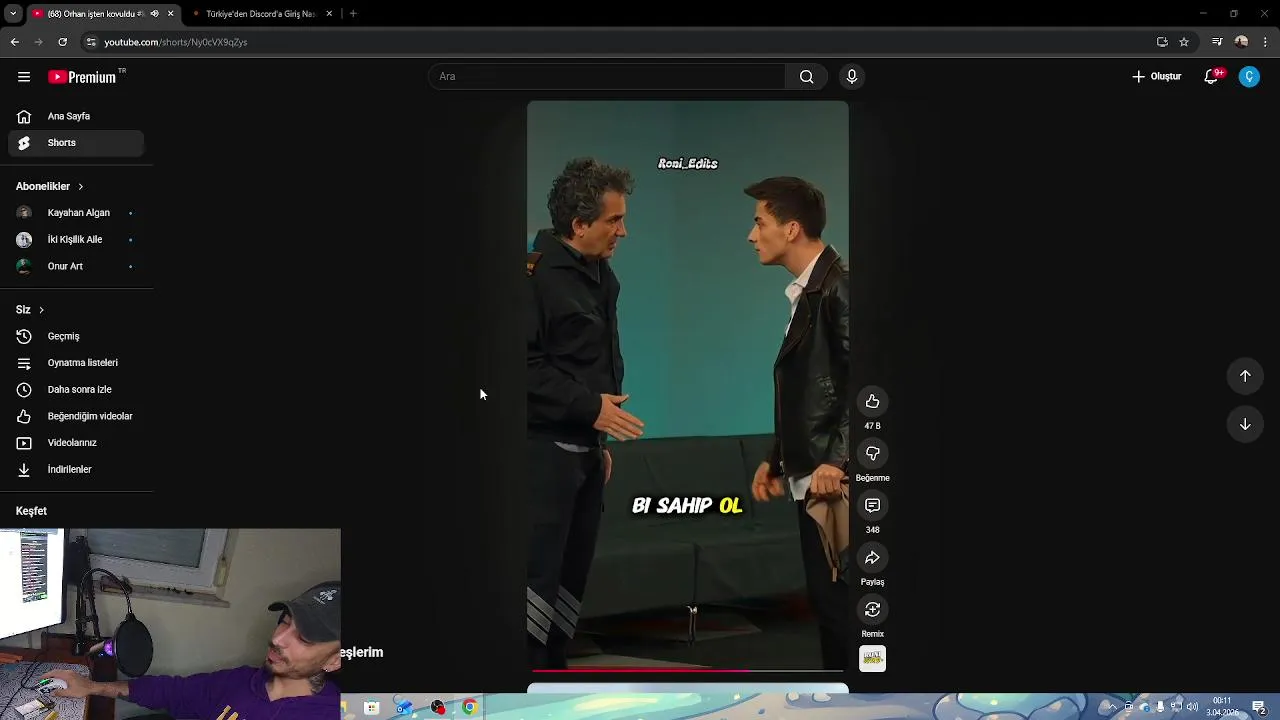Open Chrome profile avatar

tap(1241, 42)
